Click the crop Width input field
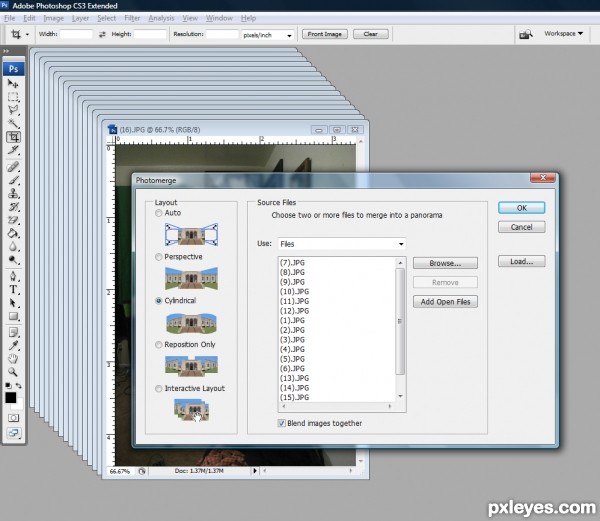 [x=76, y=34]
